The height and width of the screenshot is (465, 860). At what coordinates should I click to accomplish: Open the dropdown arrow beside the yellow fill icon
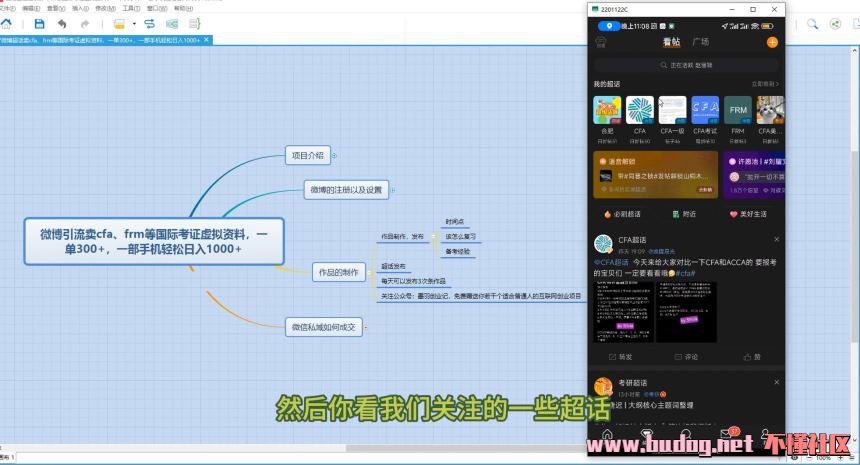click(x=134, y=24)
